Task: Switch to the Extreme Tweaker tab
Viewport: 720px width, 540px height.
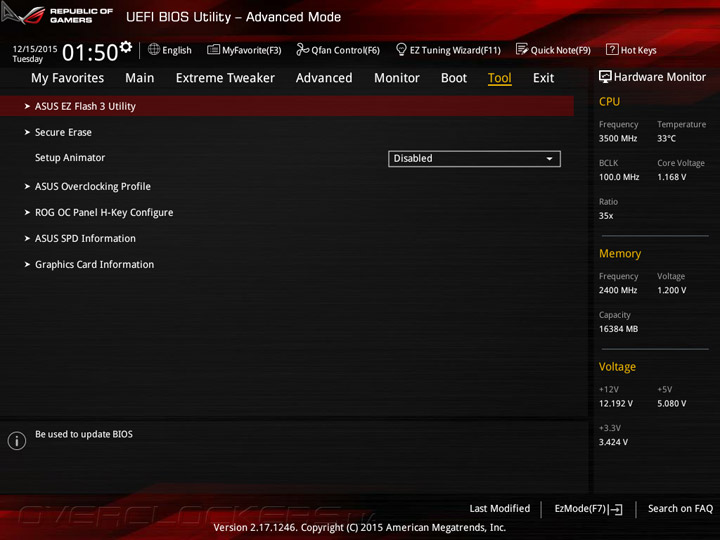Action: (225, 78)
